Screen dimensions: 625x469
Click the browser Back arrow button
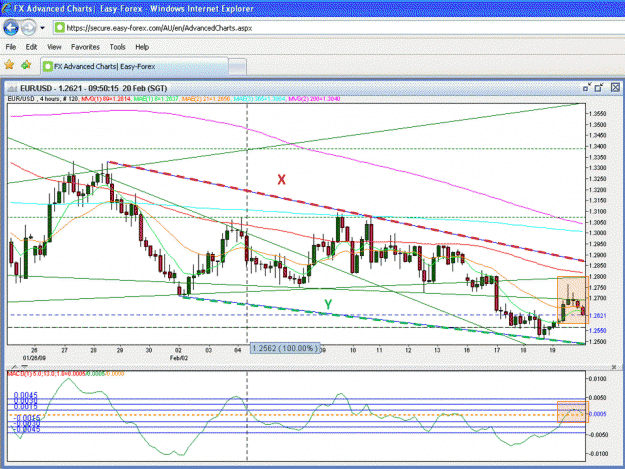pos(11,27)
